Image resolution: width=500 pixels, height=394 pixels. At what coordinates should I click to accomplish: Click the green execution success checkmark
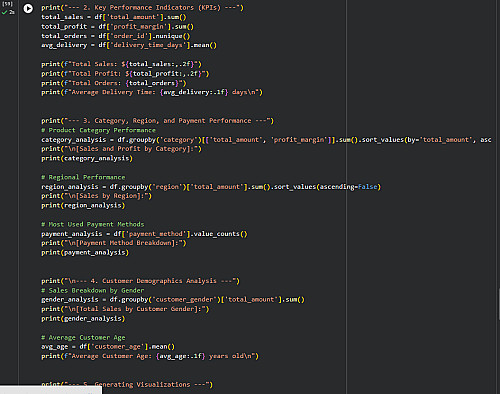point(4,12)
